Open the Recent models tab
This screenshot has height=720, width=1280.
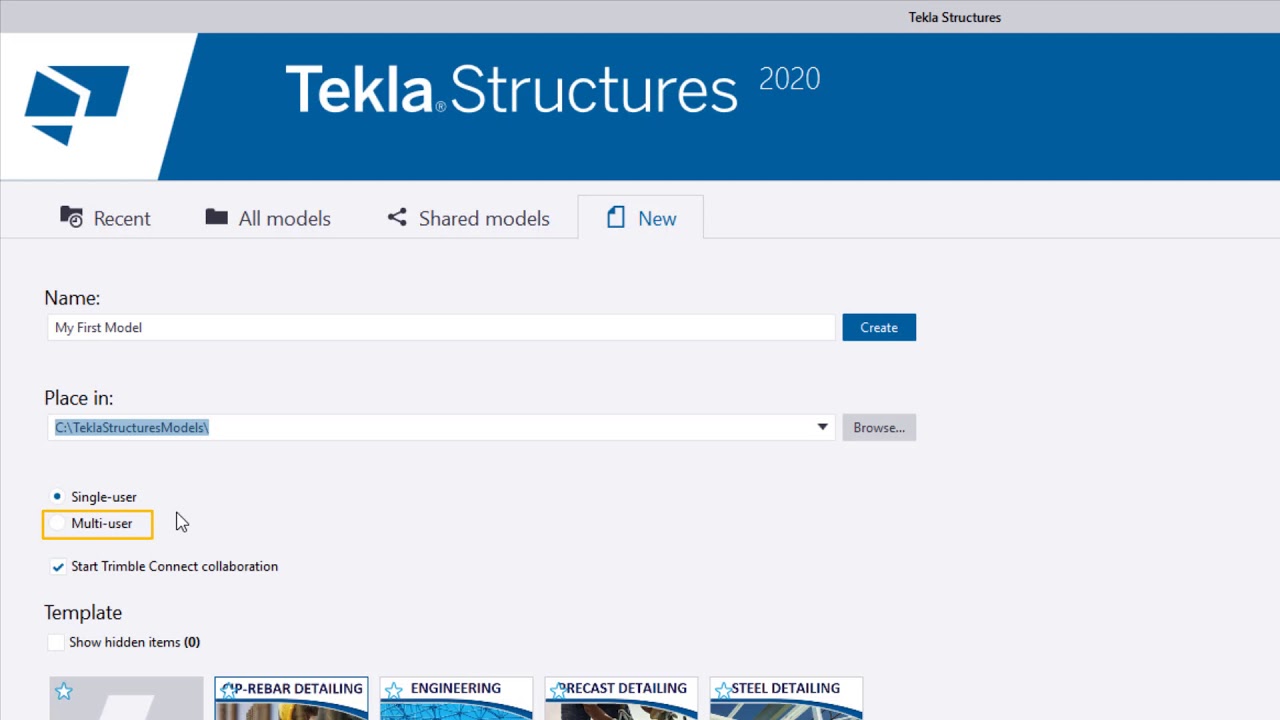105,218
